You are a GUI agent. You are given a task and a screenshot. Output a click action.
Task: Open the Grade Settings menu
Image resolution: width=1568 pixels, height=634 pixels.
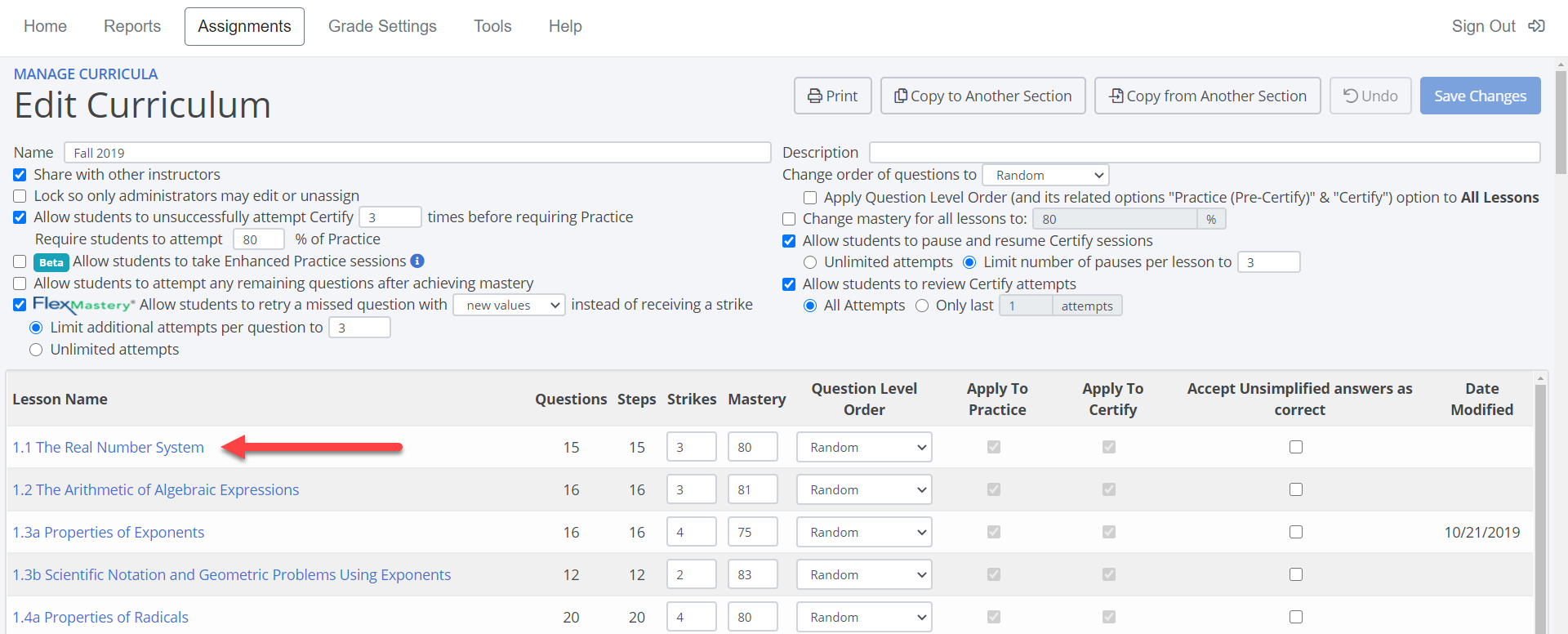pos(382,26)
